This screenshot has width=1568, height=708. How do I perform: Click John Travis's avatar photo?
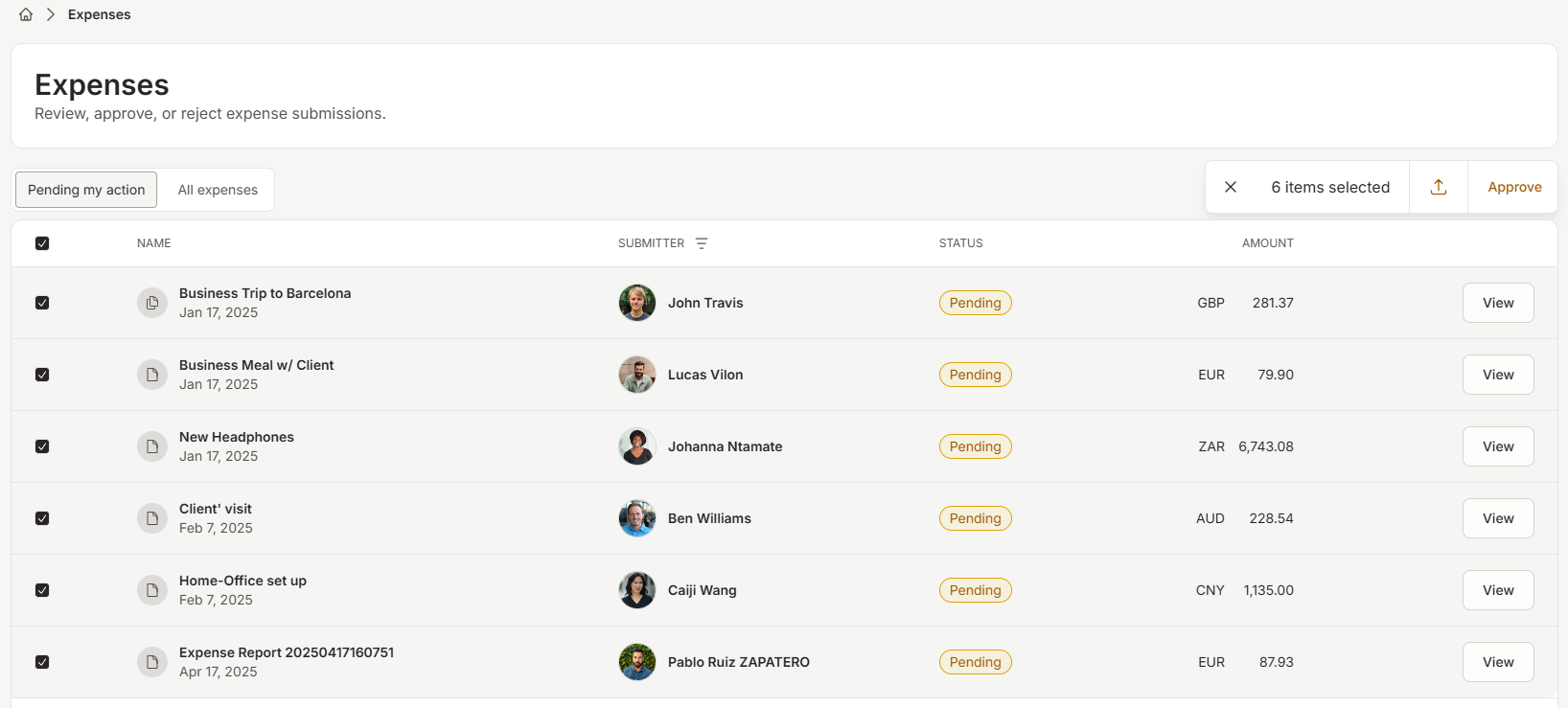coord(637,303)
